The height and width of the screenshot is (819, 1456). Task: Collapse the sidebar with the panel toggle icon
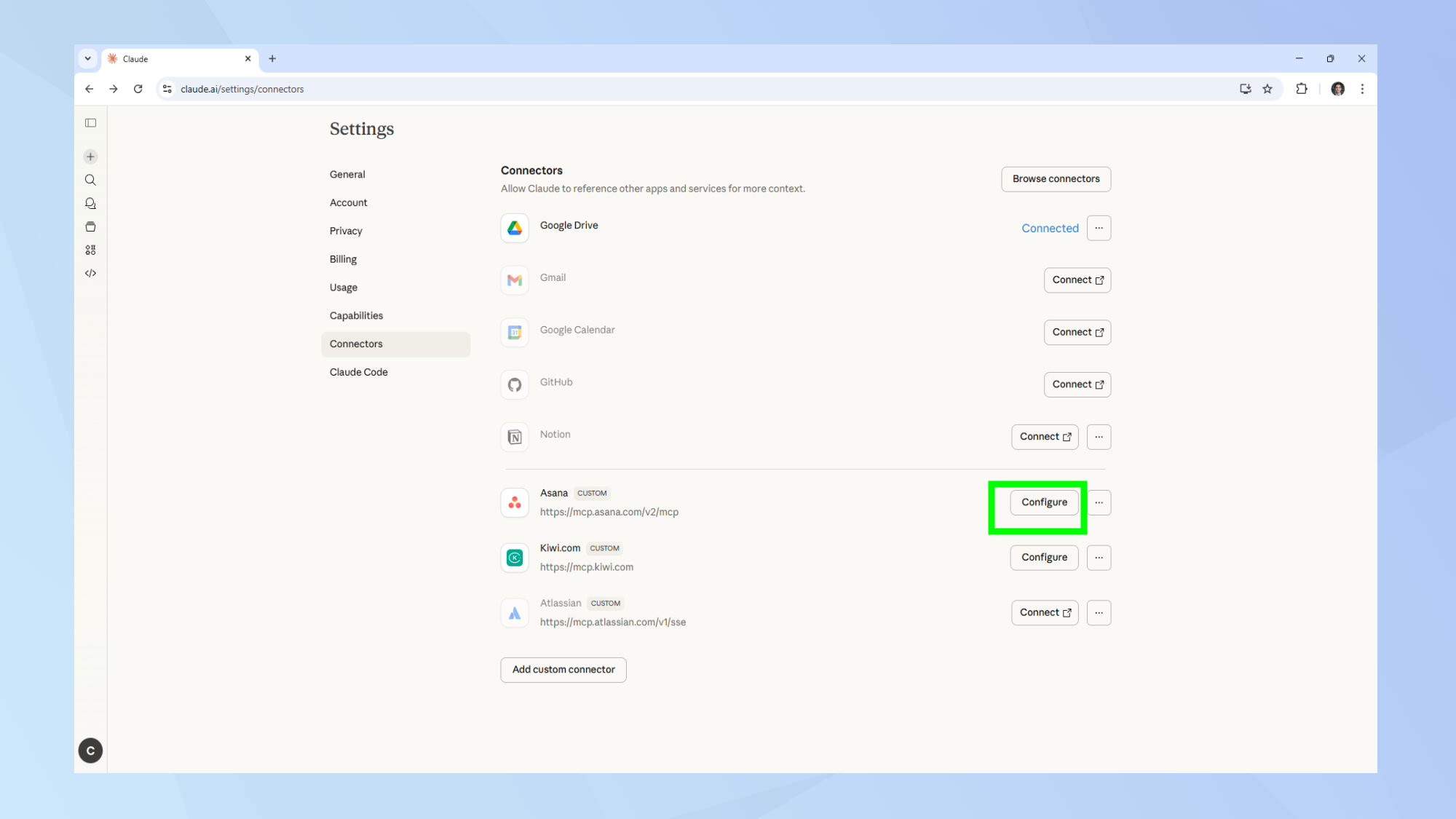90,122
